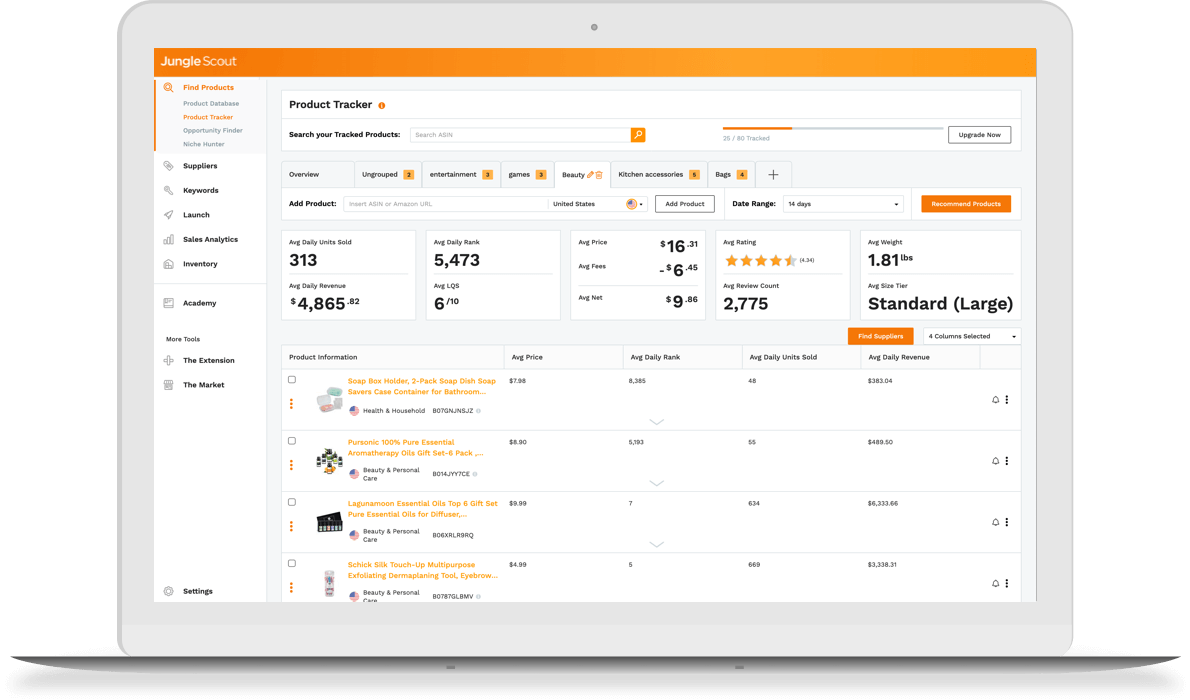The height and width of the screenshot is (700, 1190).
Task: Click bell alert icon for Soap Box Holder
Action: coord(996,399)
